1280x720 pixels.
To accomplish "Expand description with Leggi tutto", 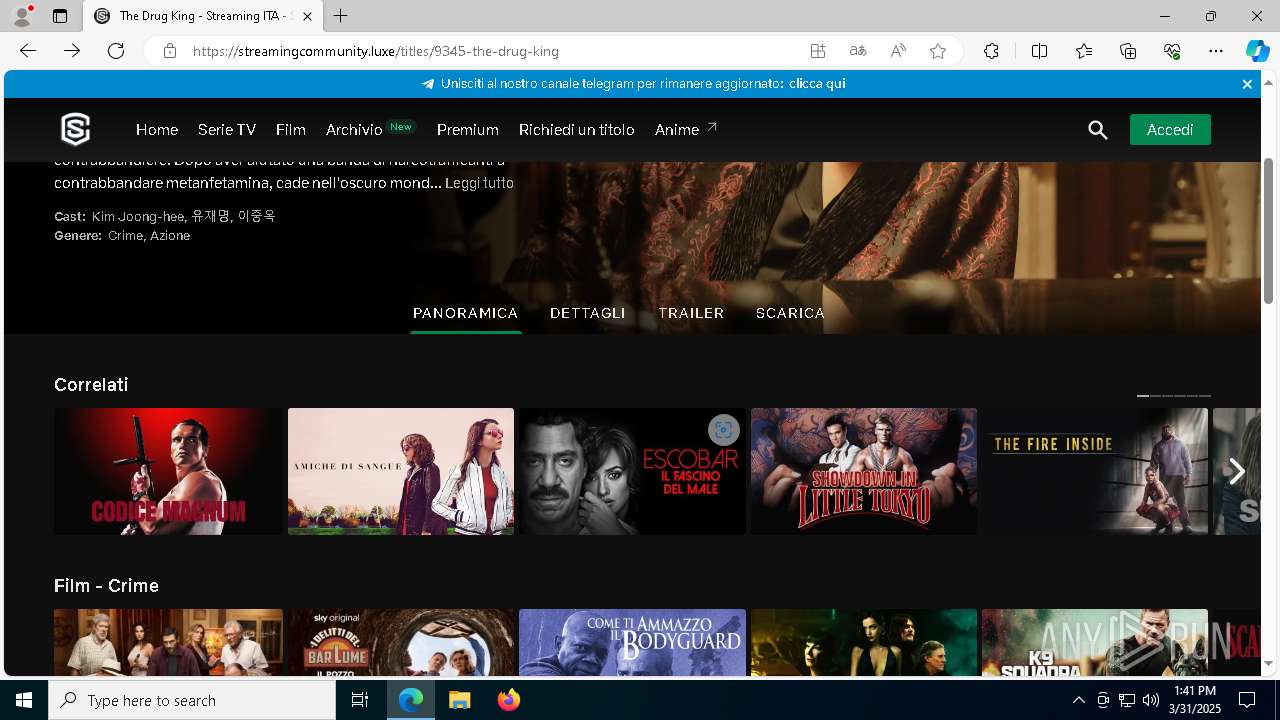I will click(479, 183).
